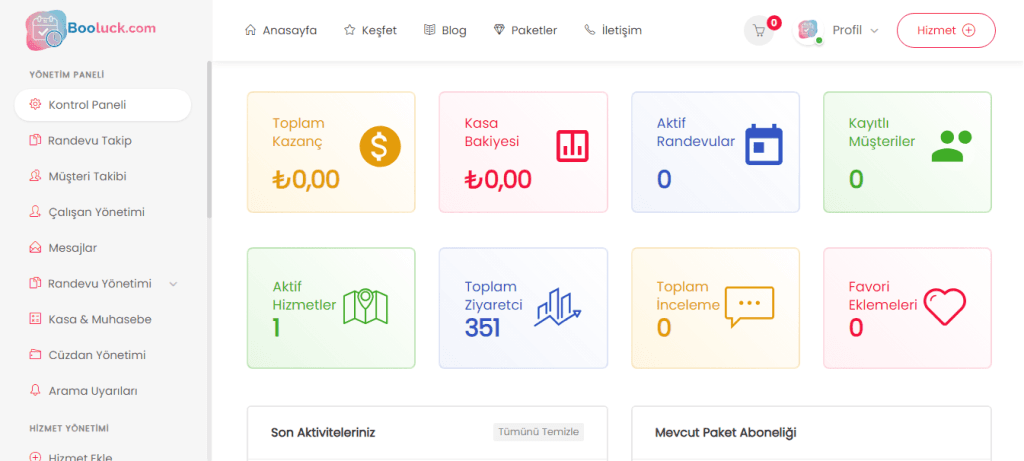Click the speech bubble icon in Toplam İnceleme
Screen dimensions: 1024x461
pos(749,307)
